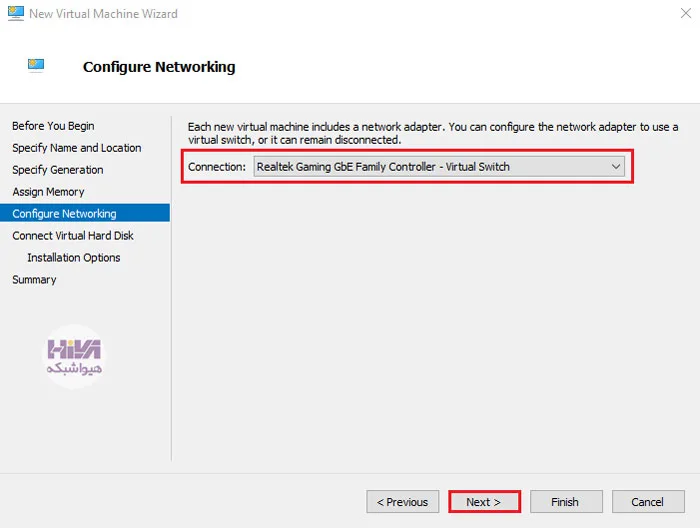This screenshot has height=528, width=700.
Task: Cancel the wizard
Action: coord(648,502)
